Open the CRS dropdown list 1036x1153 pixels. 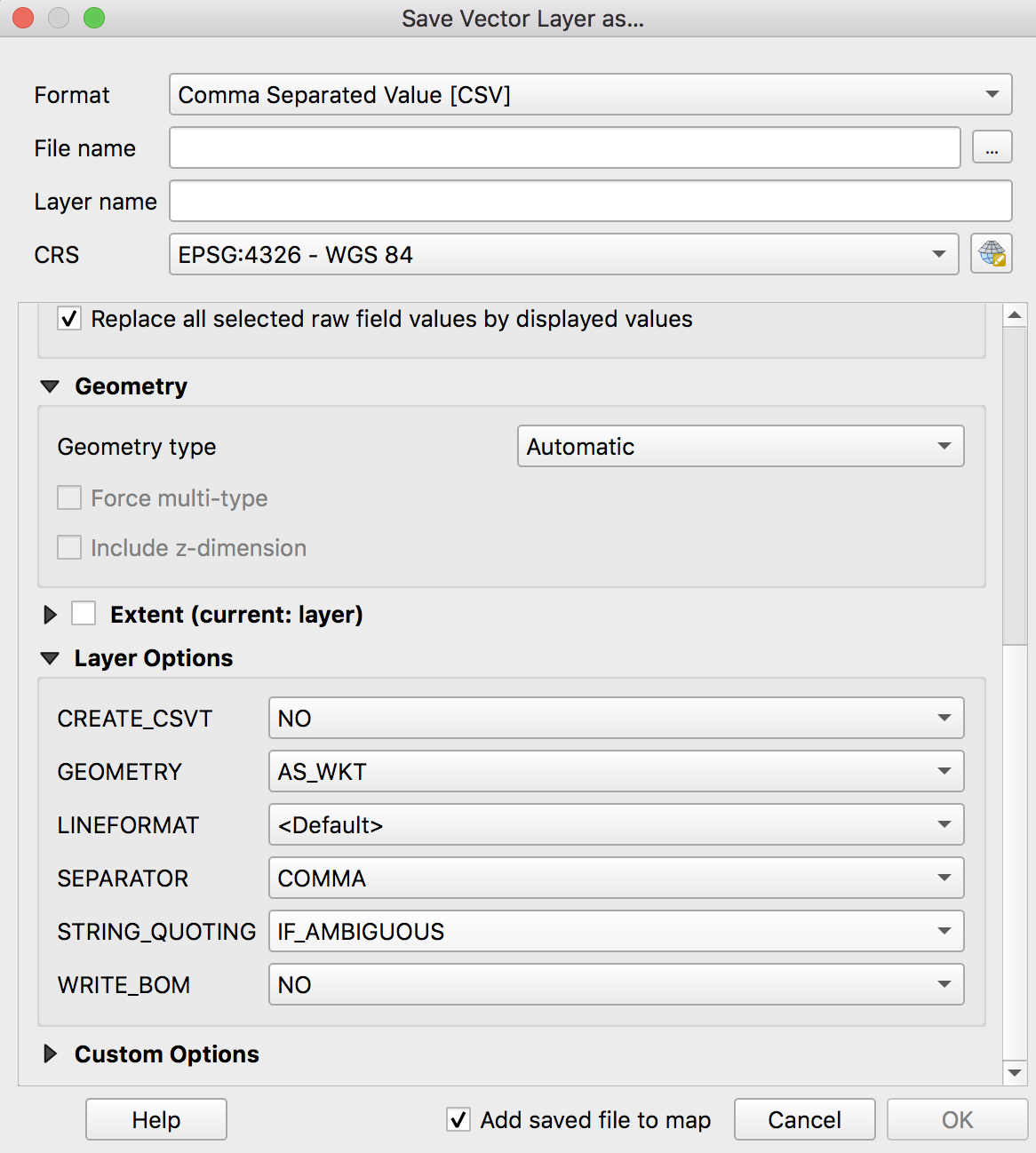coord(563,255)
